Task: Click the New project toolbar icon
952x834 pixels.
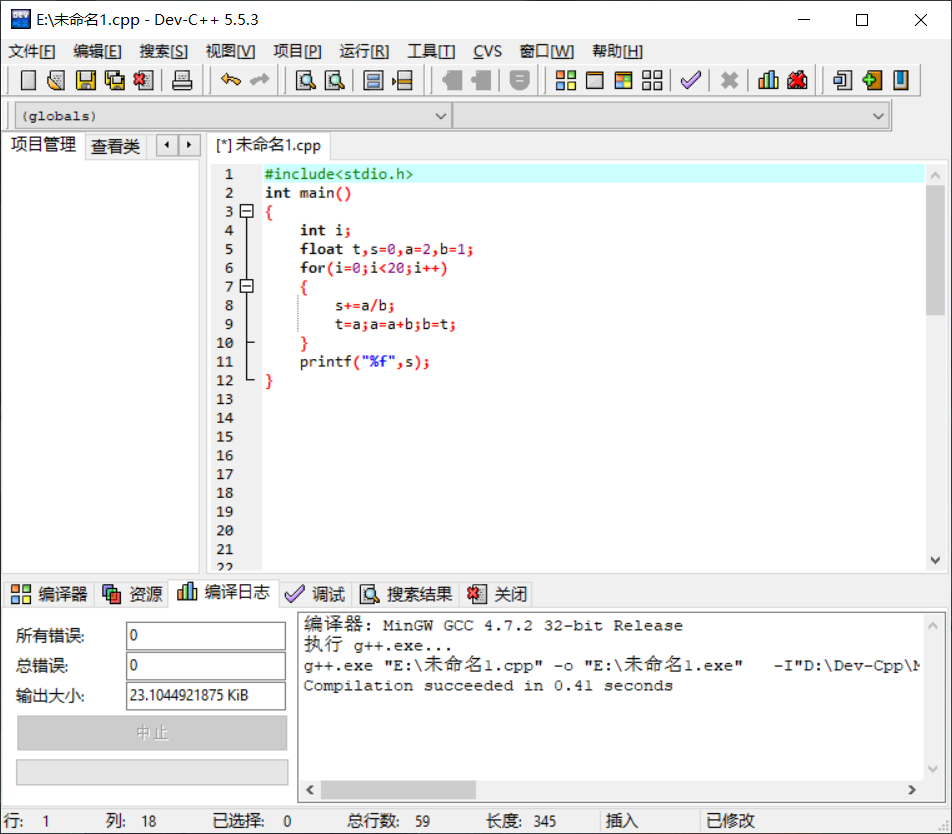Action: 842,80
